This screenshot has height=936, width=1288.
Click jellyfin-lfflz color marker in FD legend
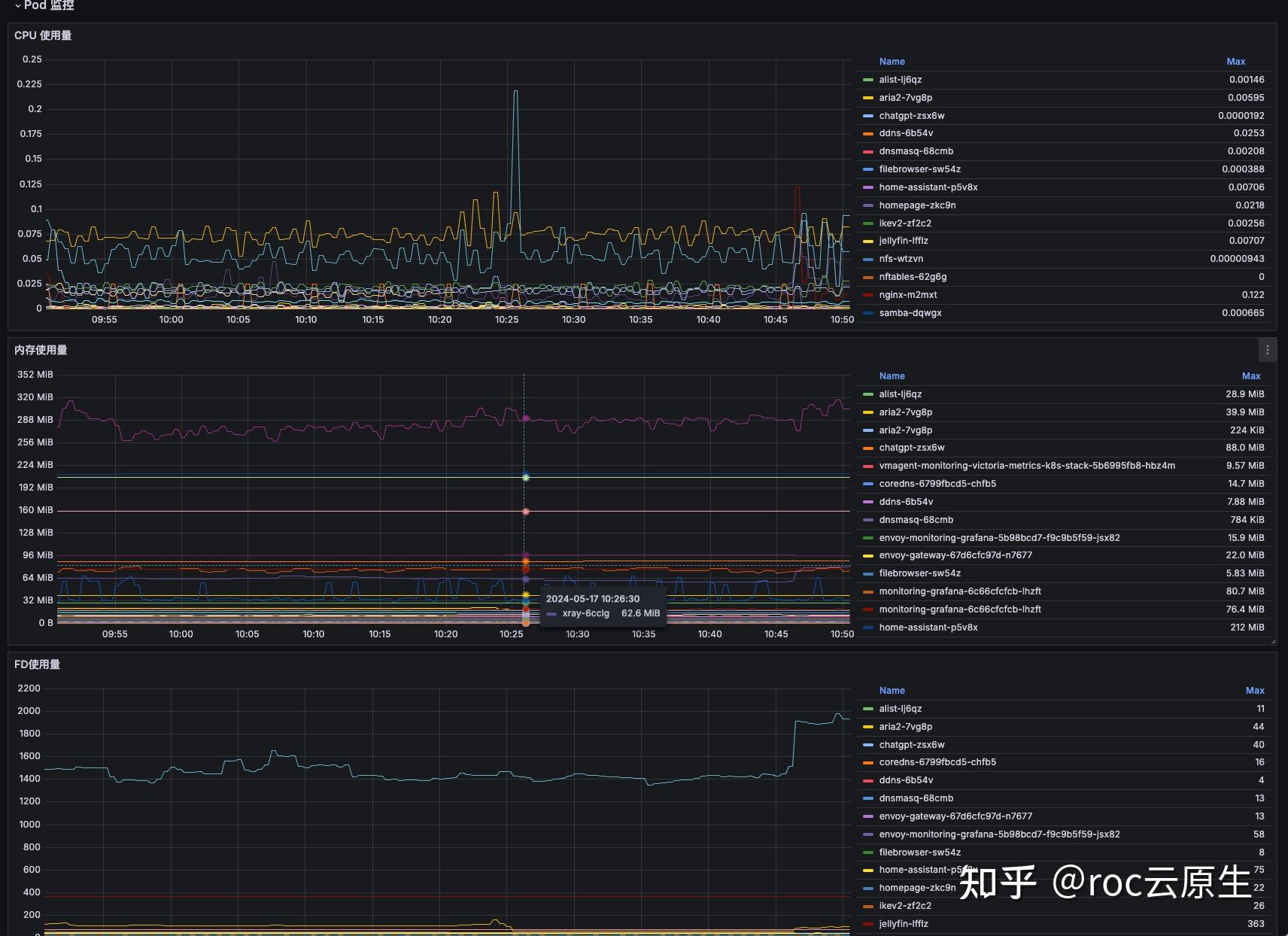click(867, 924)
